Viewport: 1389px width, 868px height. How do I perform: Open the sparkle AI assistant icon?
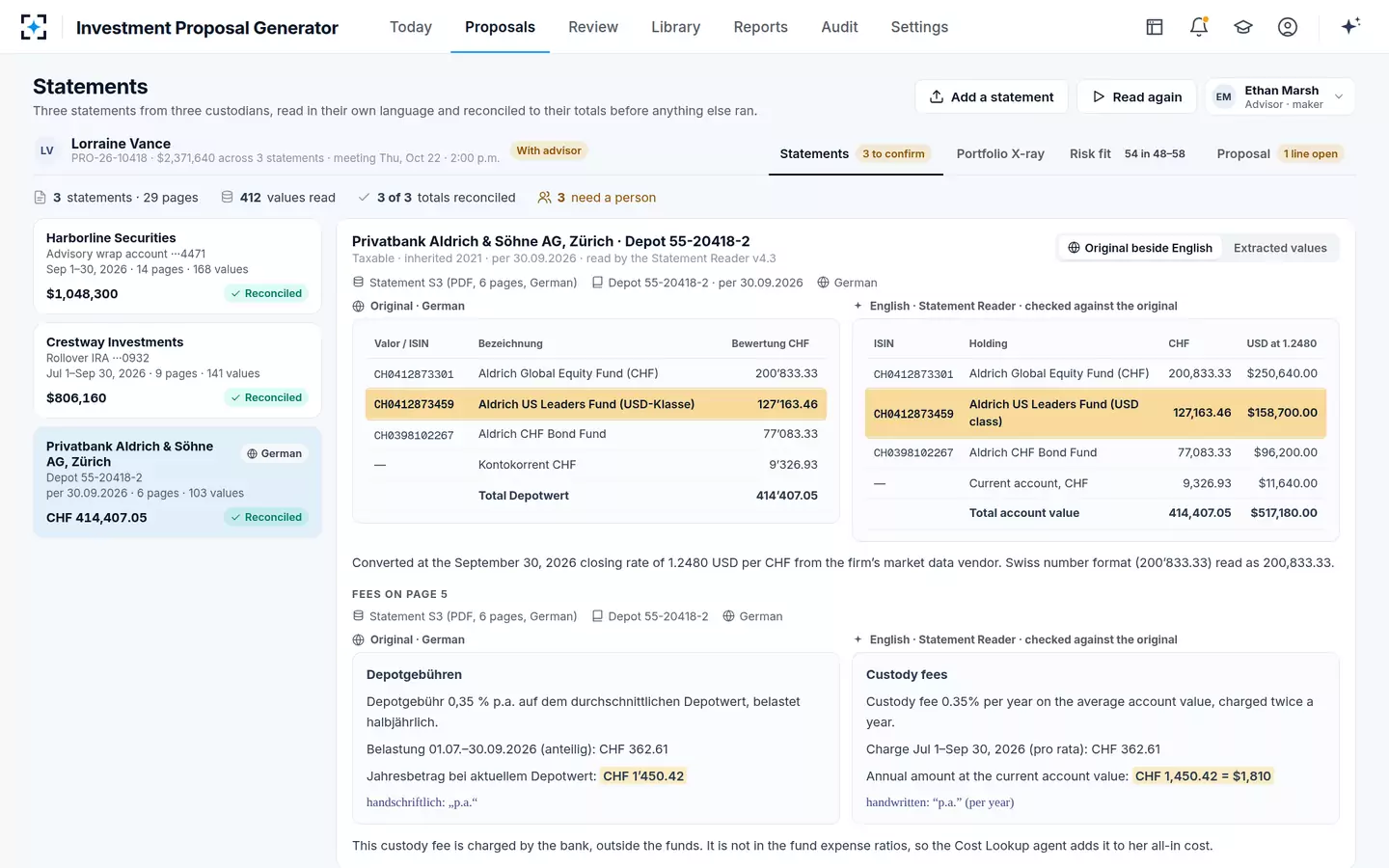click(x=1350, y=26)
